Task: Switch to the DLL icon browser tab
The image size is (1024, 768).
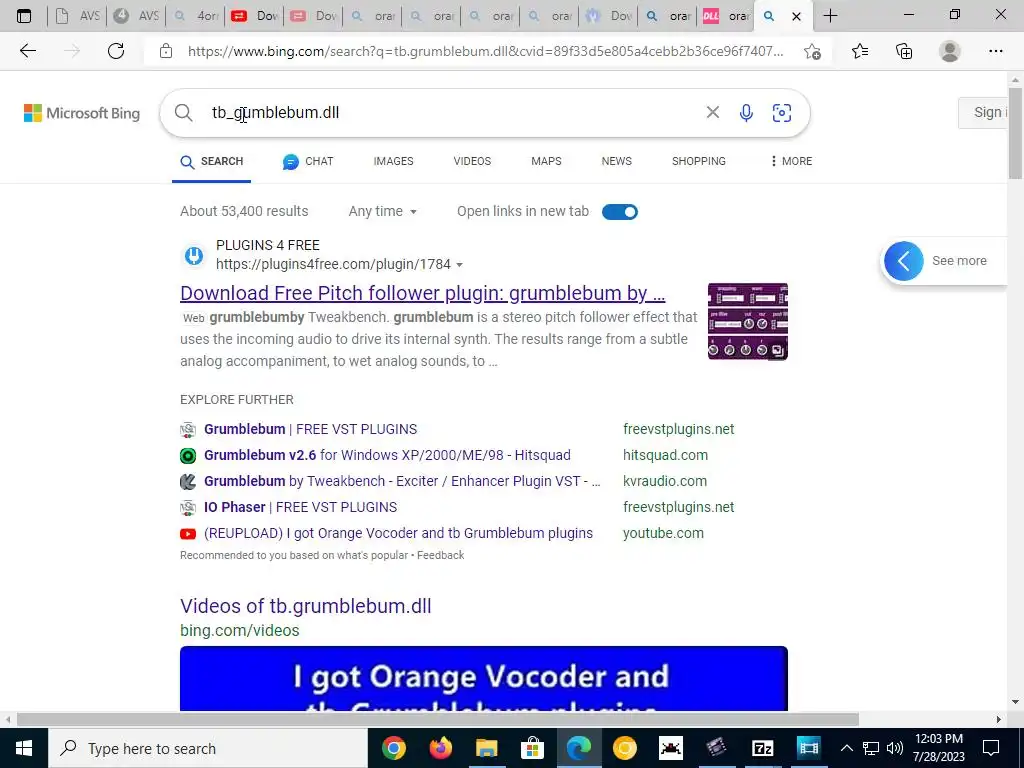Action: pos(727,16)
